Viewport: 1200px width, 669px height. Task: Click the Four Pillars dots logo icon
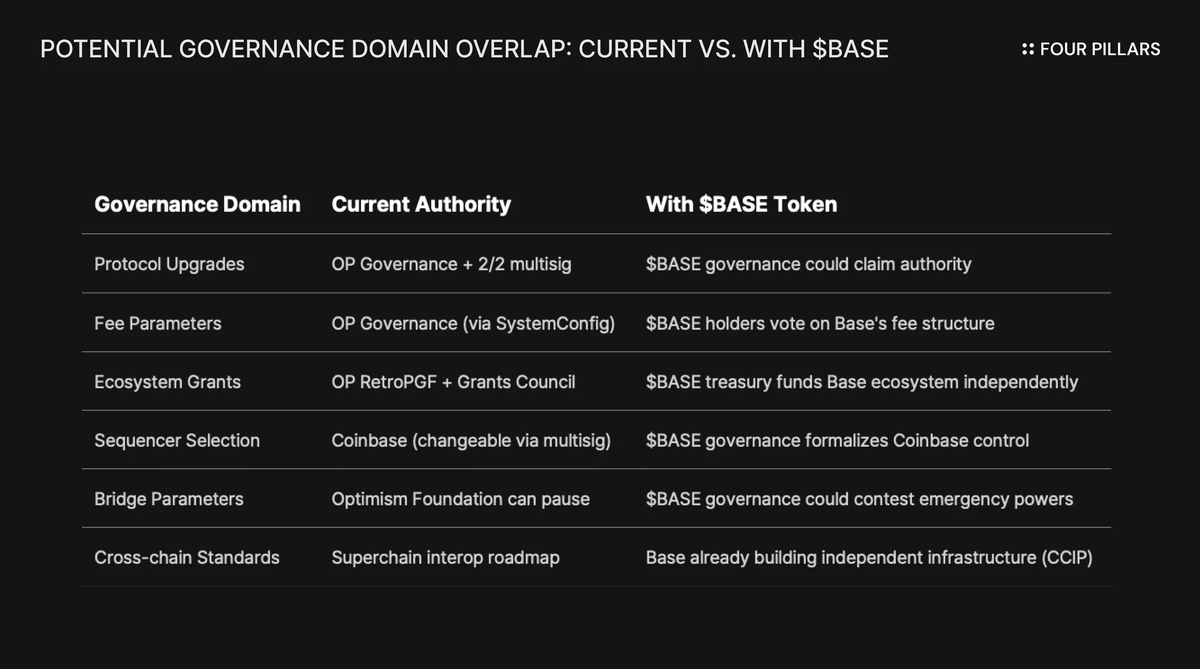pyautogui.click(x=1028, y=49)
